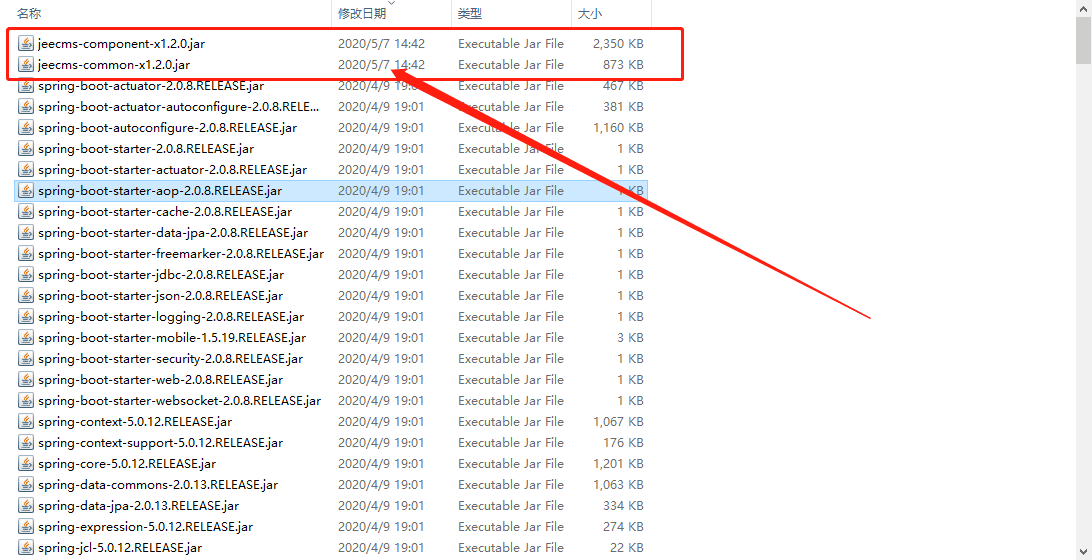
Task: Click jar icon of spring-boot-starter-mobile file
Action: (x=26, y=338)
